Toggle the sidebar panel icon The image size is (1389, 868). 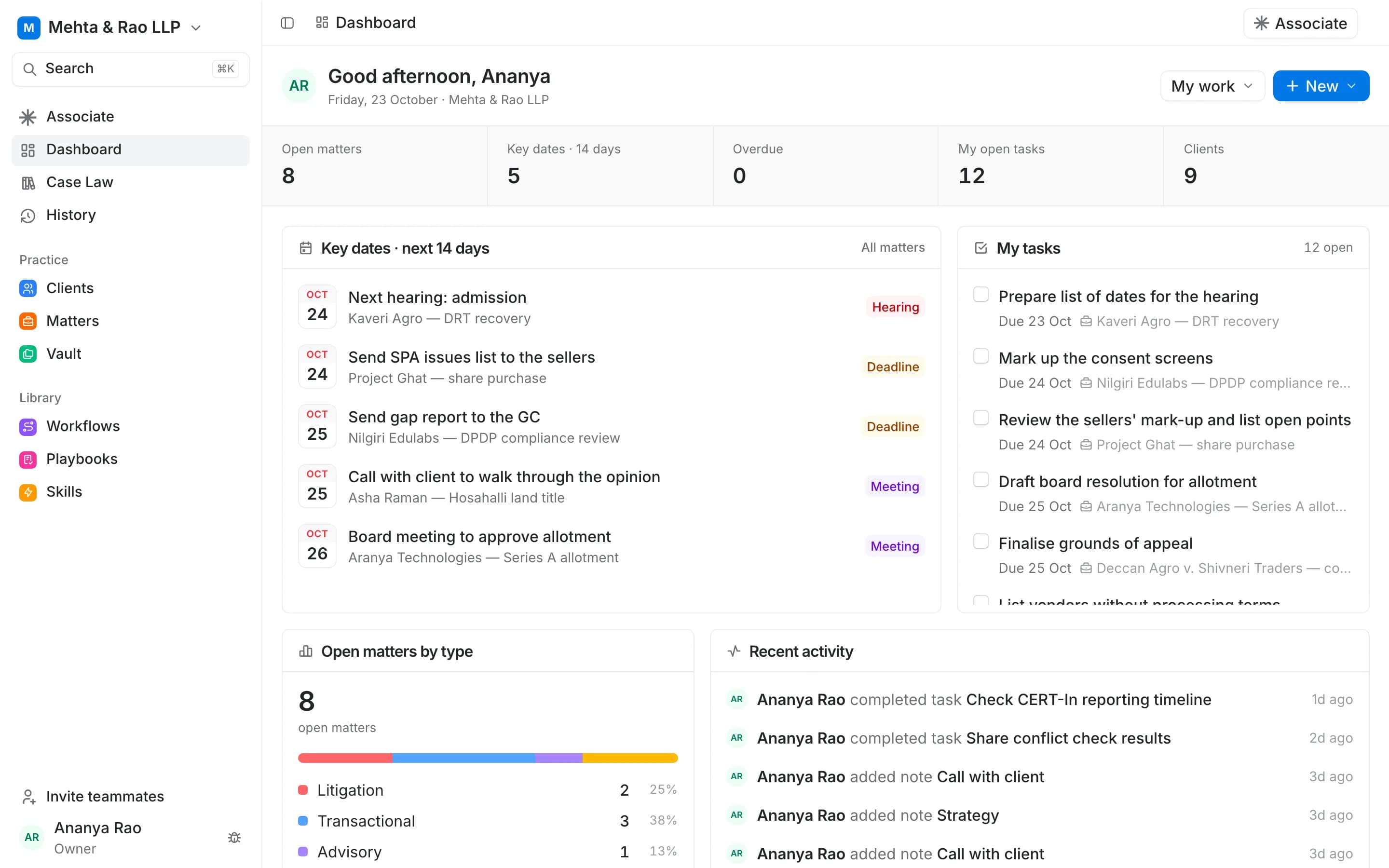287,23
